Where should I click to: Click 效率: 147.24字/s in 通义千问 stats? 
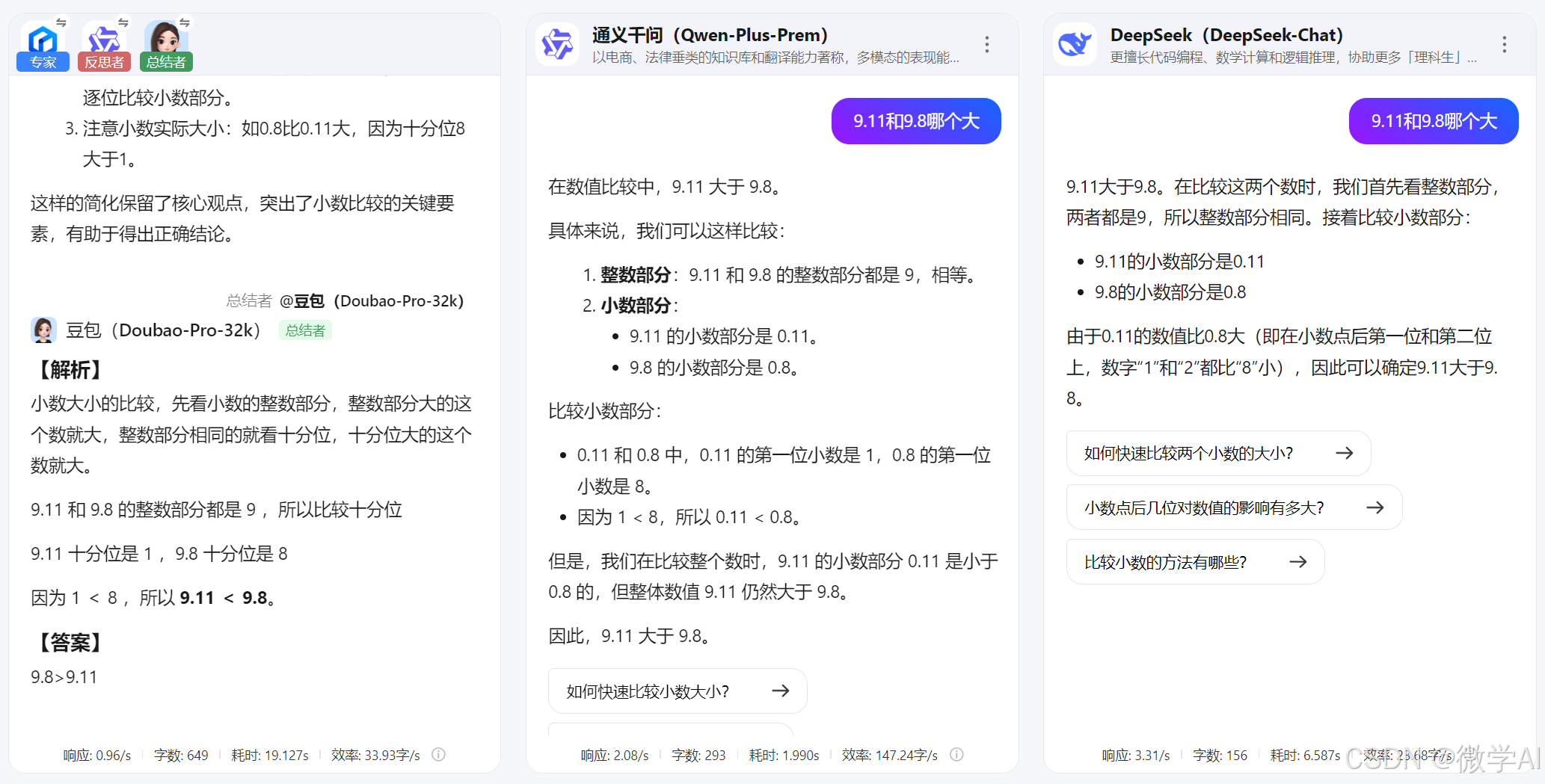(x=890, y=756)
